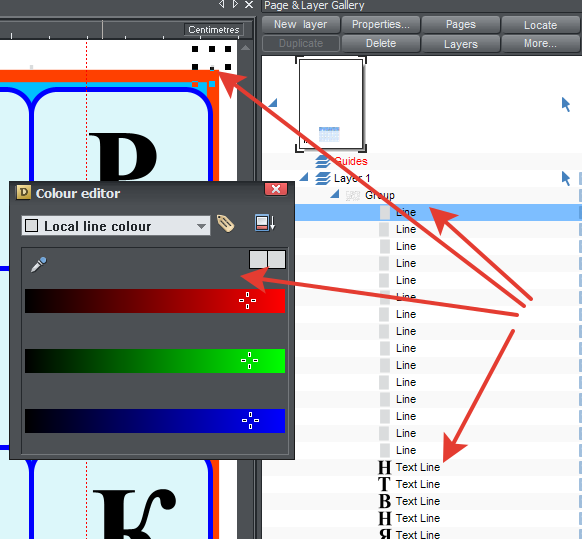Open the More... options button
Image resolution: width=582 pixels, height=539 pixels.
point(540,43)
